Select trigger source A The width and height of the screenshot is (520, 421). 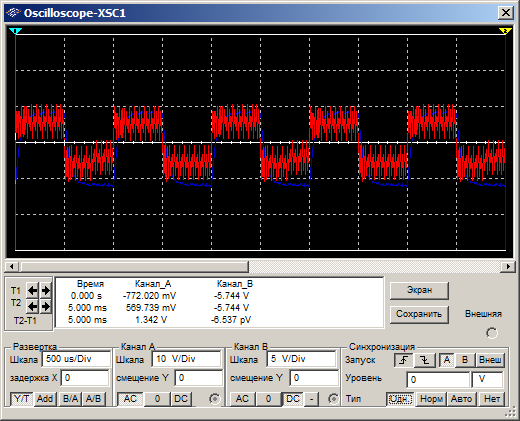(x=447, y=360)
